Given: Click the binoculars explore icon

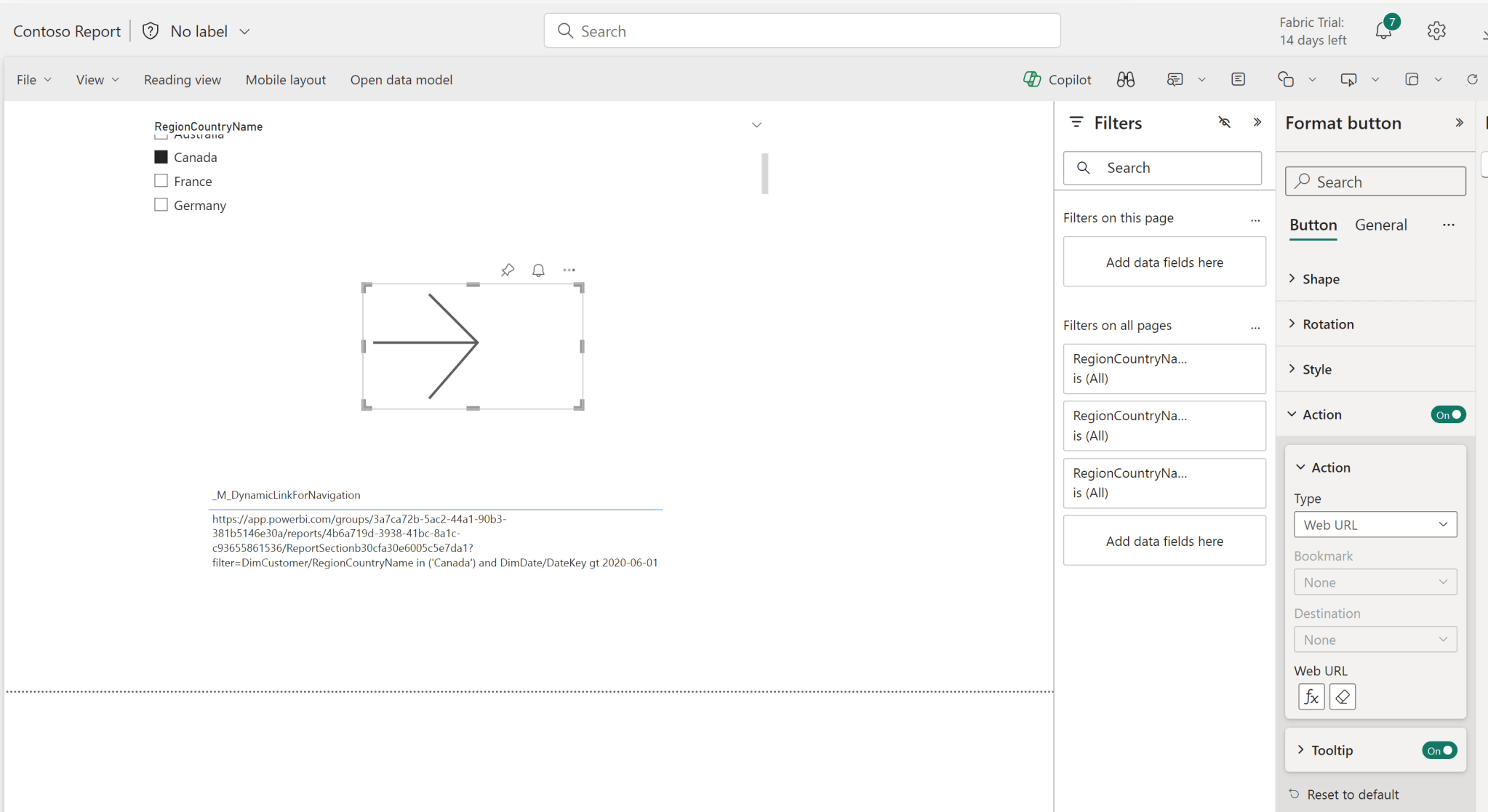Looking at the screenshot, I should [1126, 79].
